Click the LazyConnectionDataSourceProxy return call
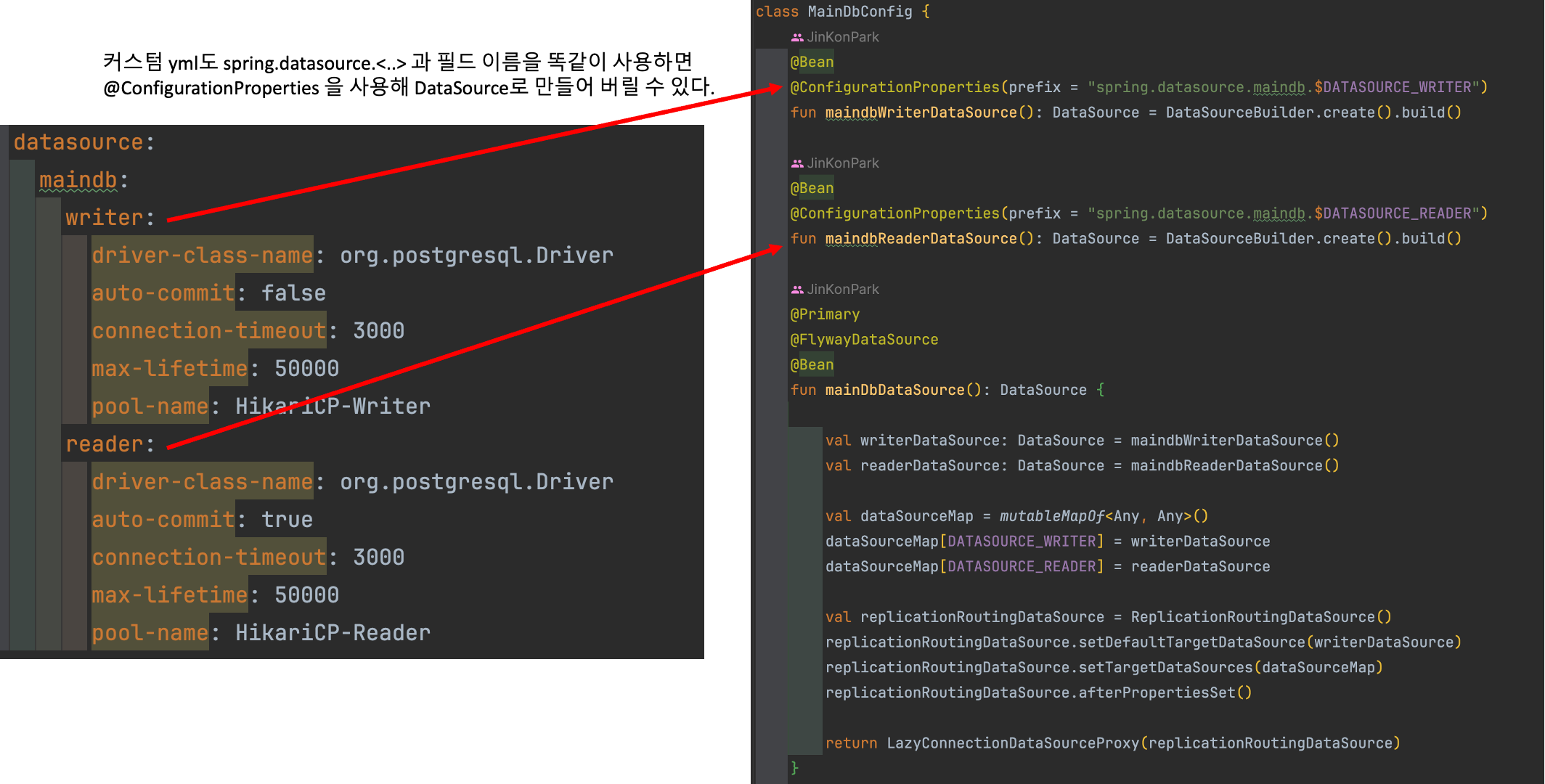Screen dimensions: 1545x784 [1013, 743]
